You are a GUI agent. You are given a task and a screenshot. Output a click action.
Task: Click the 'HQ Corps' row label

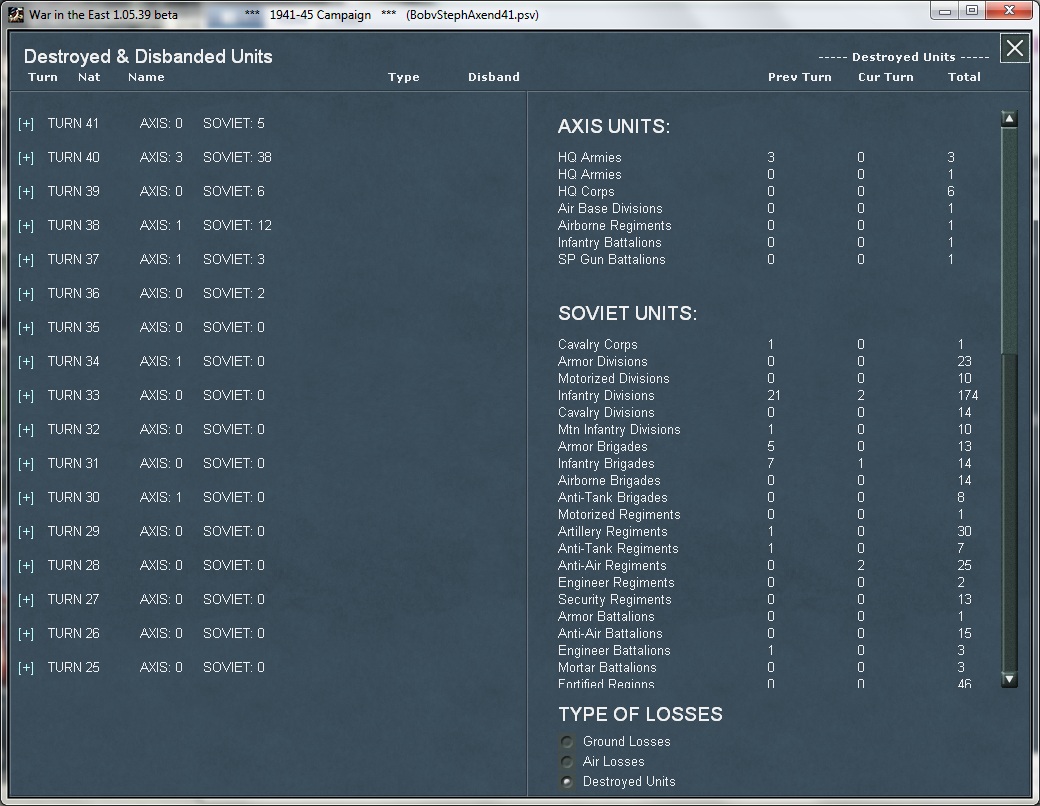tap(586, 192)
